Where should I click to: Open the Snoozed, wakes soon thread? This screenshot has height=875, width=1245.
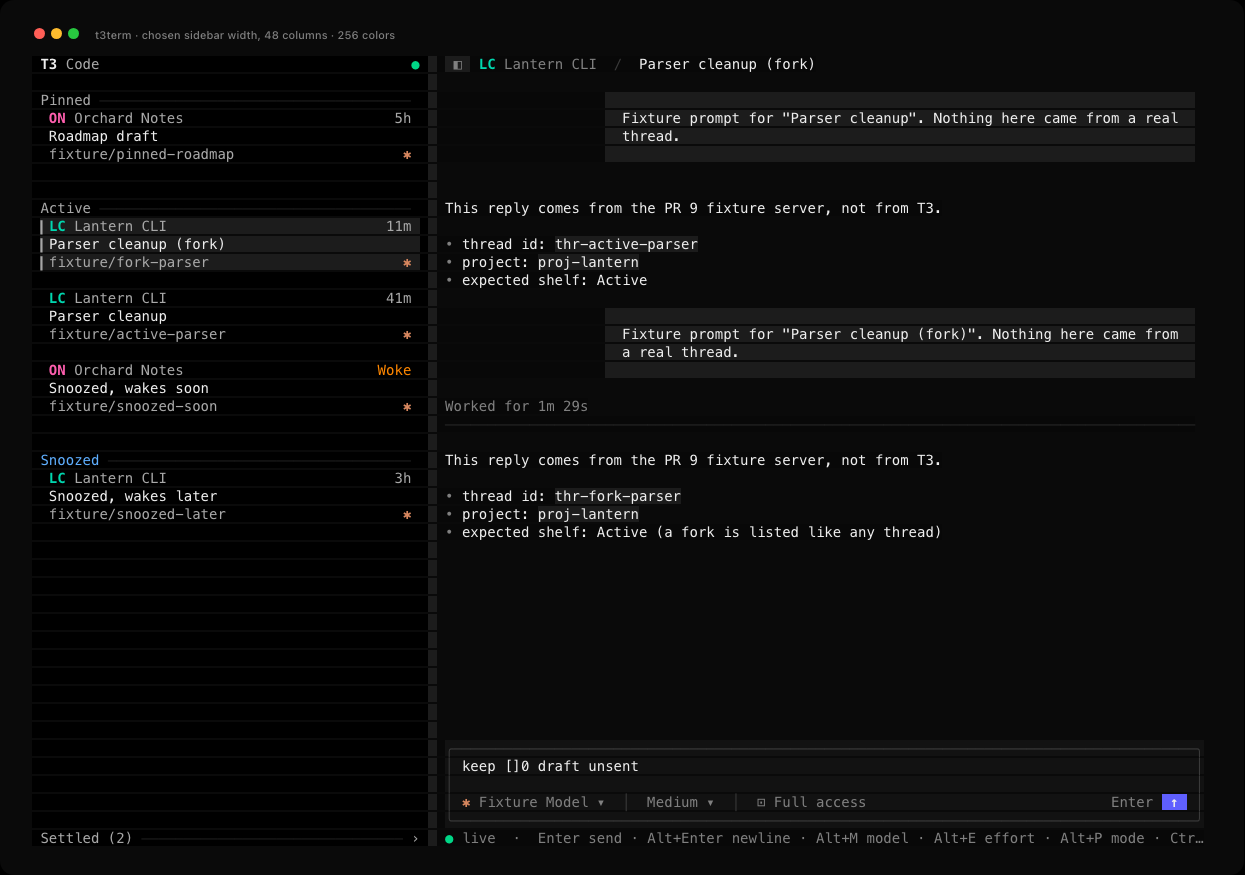tap(226, 388)
